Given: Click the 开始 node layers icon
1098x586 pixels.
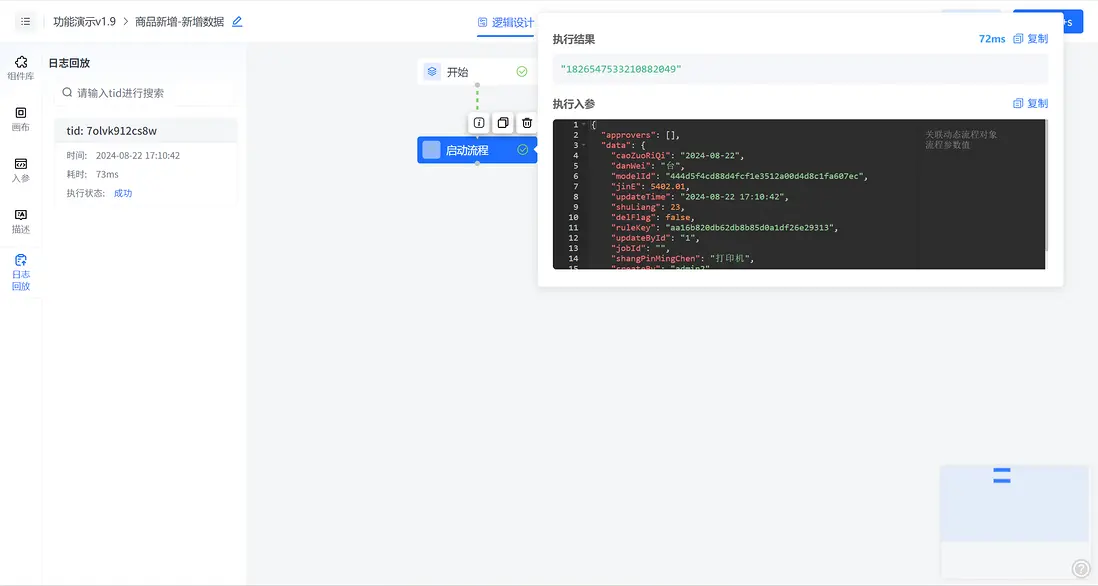Looking at the screenshot, I should [432, 71].
